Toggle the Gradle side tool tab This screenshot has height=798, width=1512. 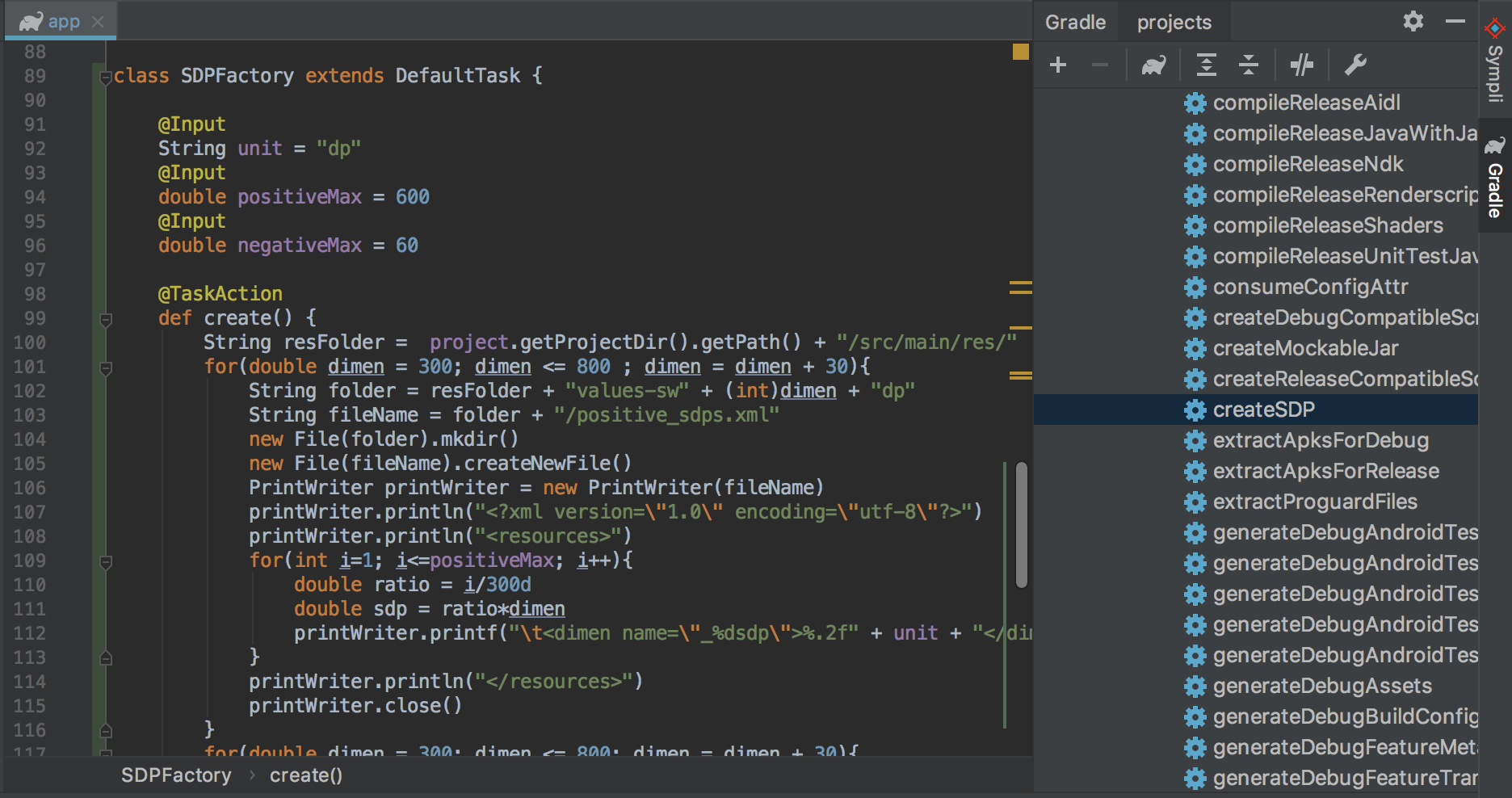tap(1495, 178)
